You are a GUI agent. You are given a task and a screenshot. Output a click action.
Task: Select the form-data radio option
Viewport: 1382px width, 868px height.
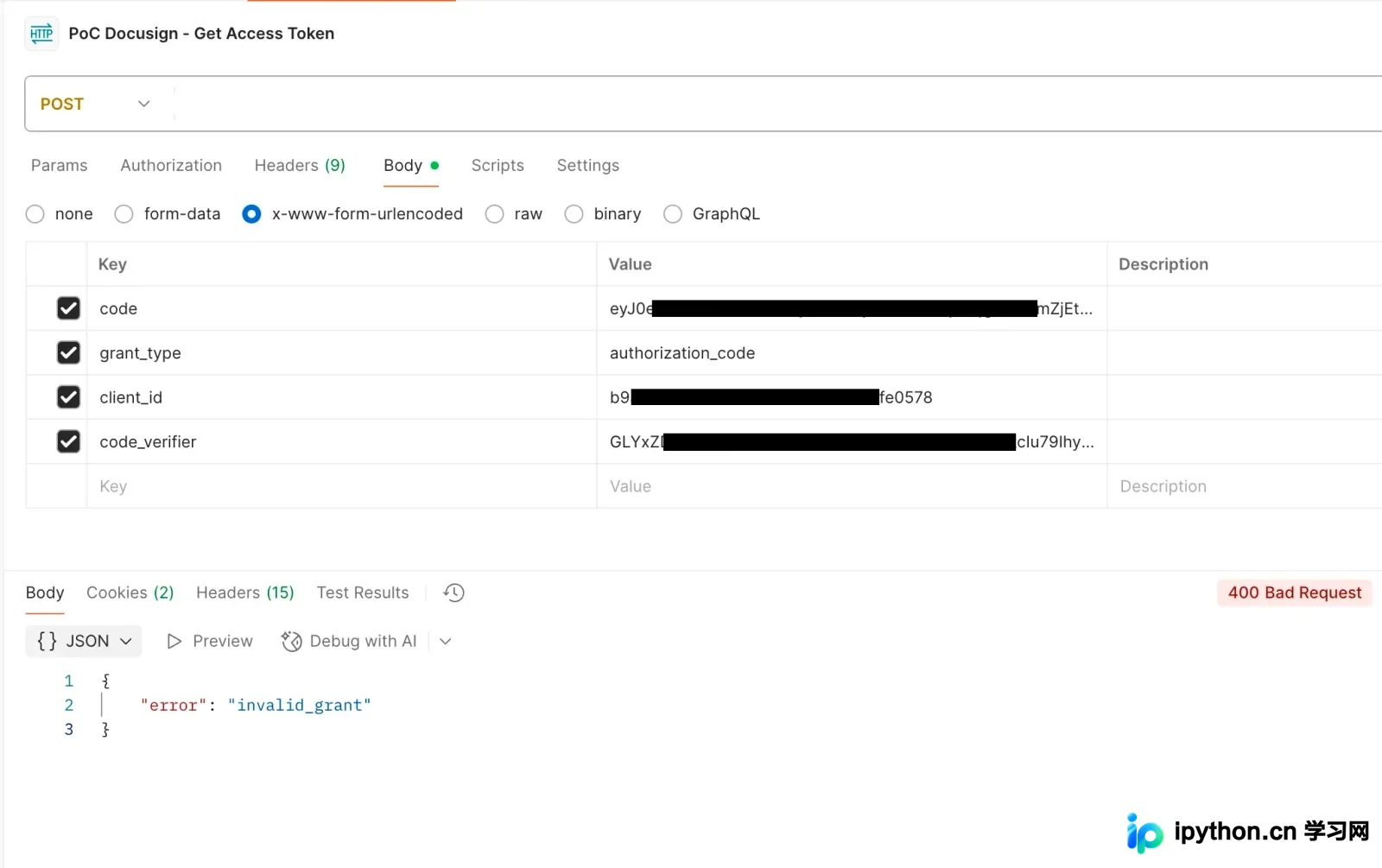[124, 214]
